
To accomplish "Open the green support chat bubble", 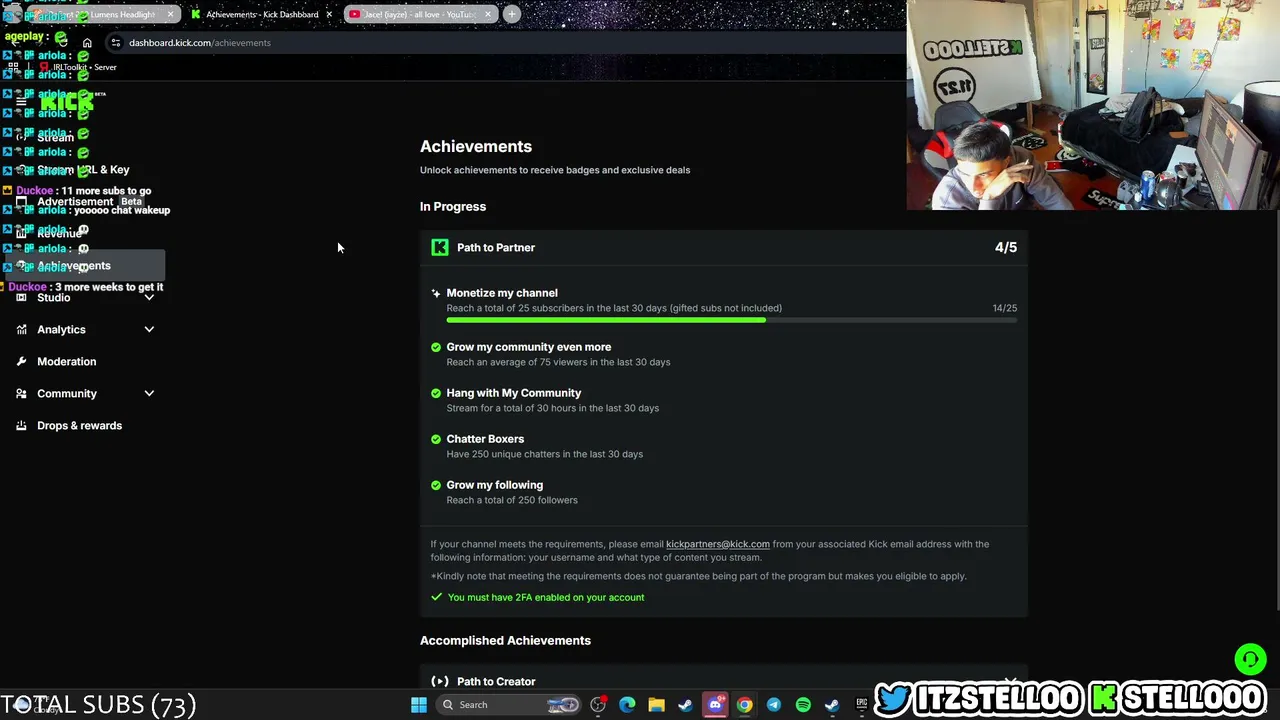I will [x=1250, y=659].
